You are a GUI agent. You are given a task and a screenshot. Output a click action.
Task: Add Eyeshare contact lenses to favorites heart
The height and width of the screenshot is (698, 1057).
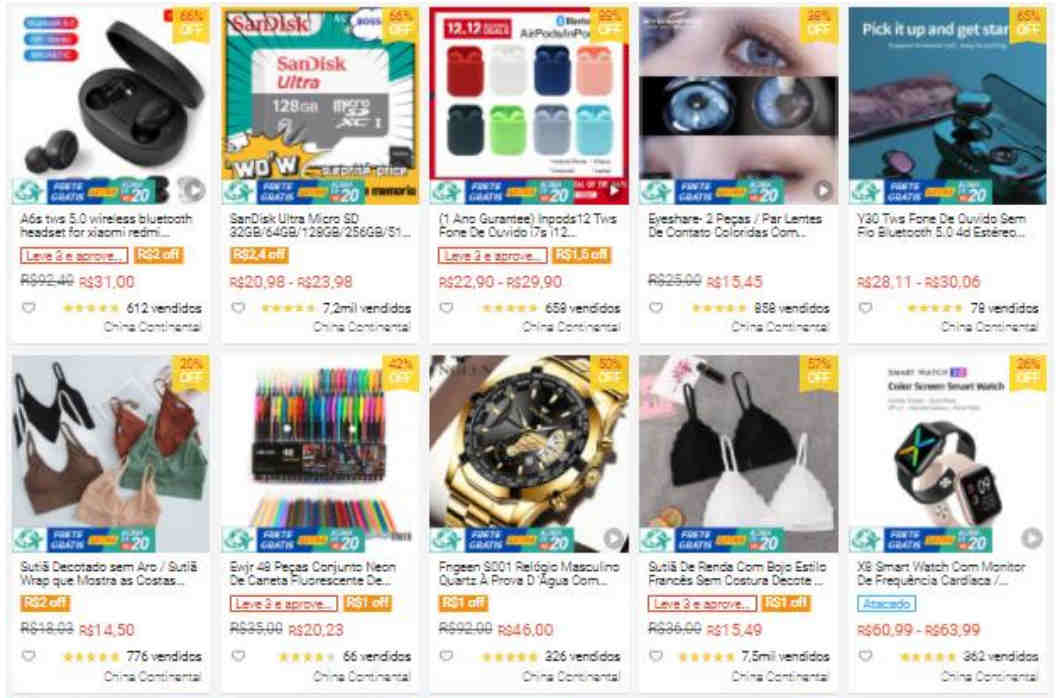pos(656,308)
